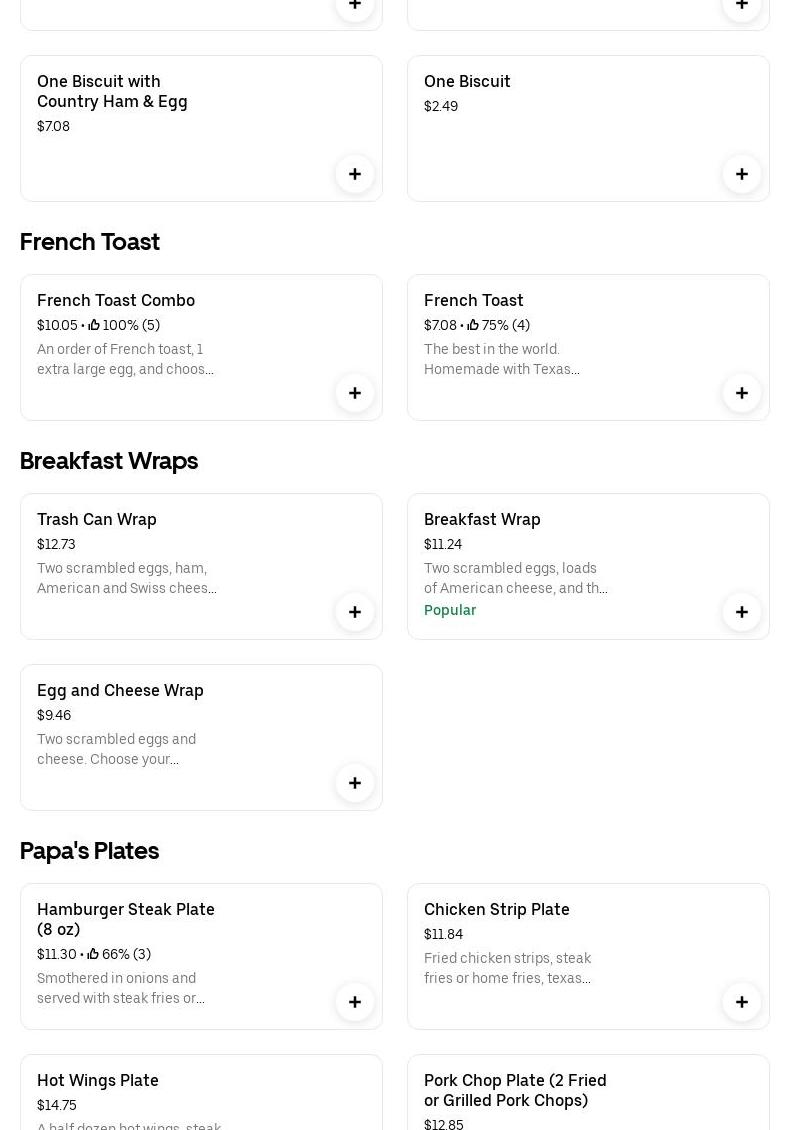Open Pork Chop Plate item details
This screenshot has width=804, height=1130.
(x=515, y=1090)
